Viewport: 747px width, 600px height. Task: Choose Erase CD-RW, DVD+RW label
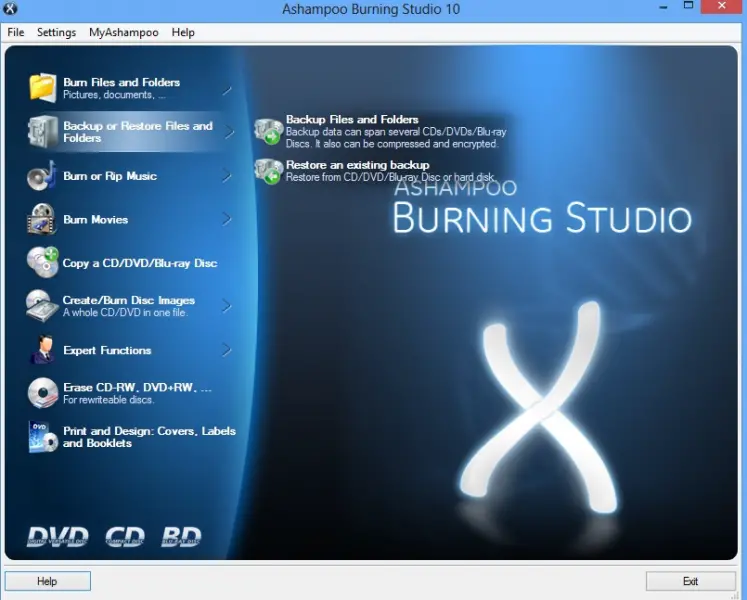click(137, 387)
